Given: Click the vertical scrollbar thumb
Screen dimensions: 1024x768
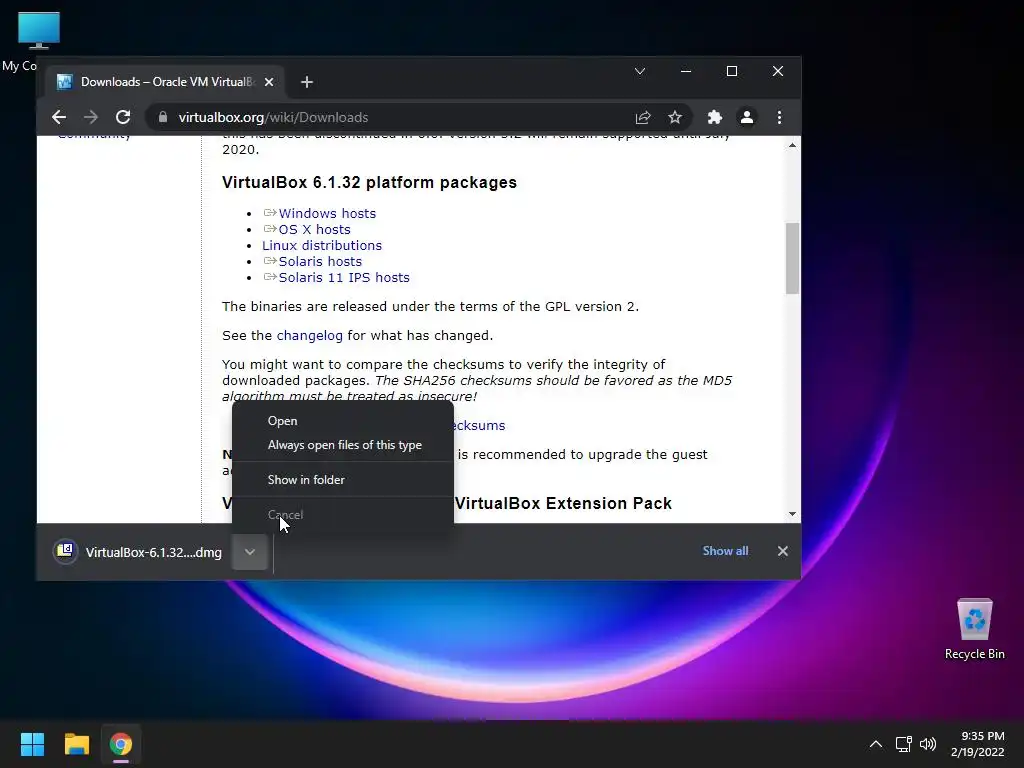Looking at the screenshot, I should tap(792, 259).
